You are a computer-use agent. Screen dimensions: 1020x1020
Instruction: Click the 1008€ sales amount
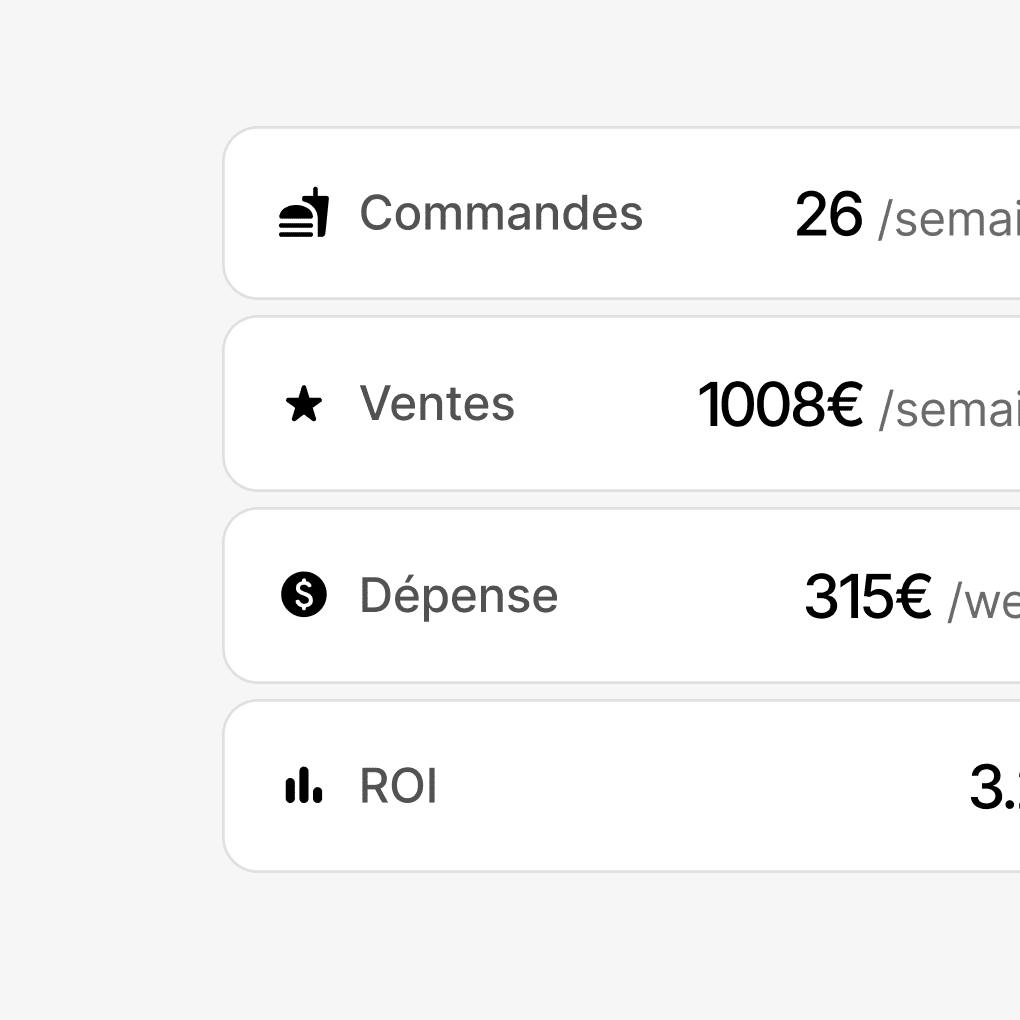click(779, 406)
